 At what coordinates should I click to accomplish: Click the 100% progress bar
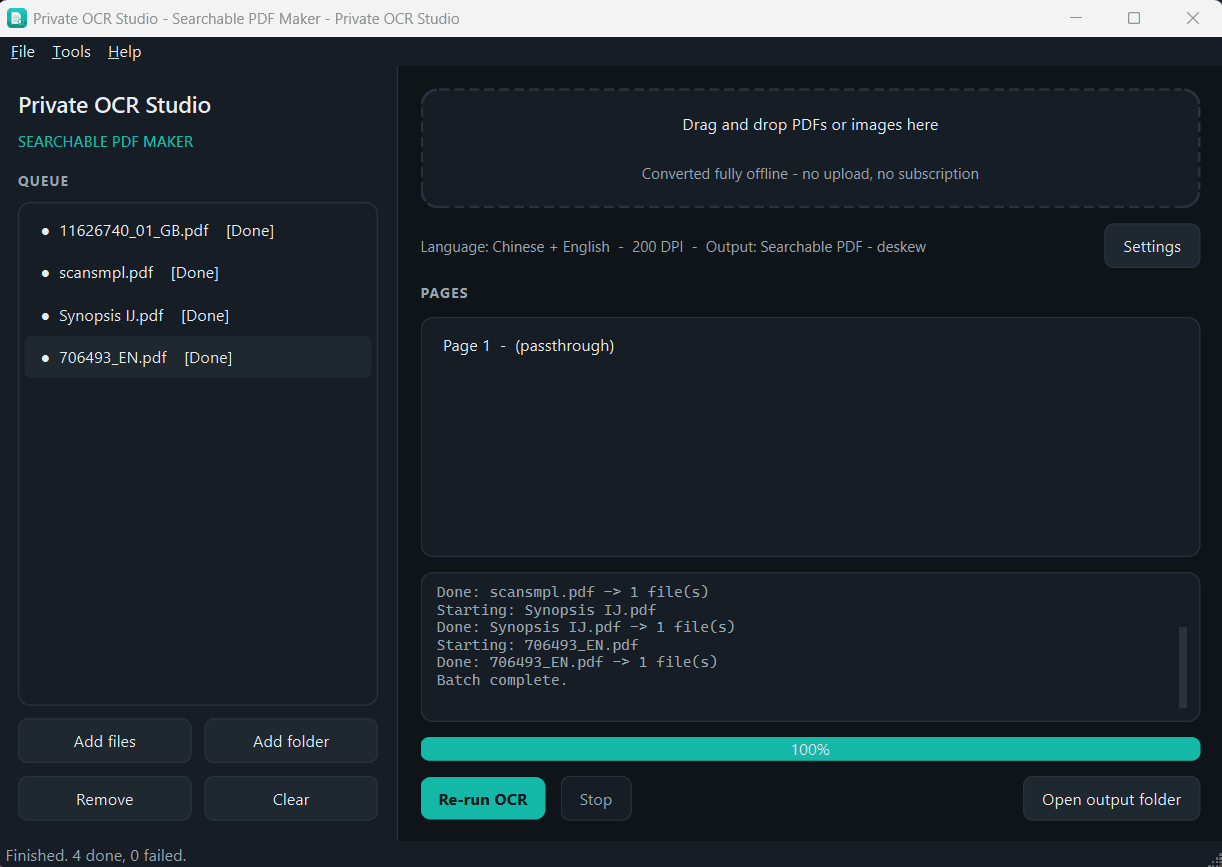(x=810, y=749)
